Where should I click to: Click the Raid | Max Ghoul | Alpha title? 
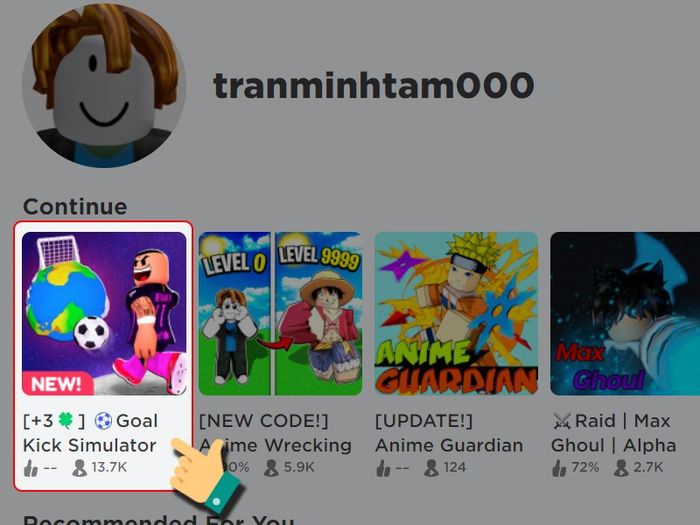(613, 433)
